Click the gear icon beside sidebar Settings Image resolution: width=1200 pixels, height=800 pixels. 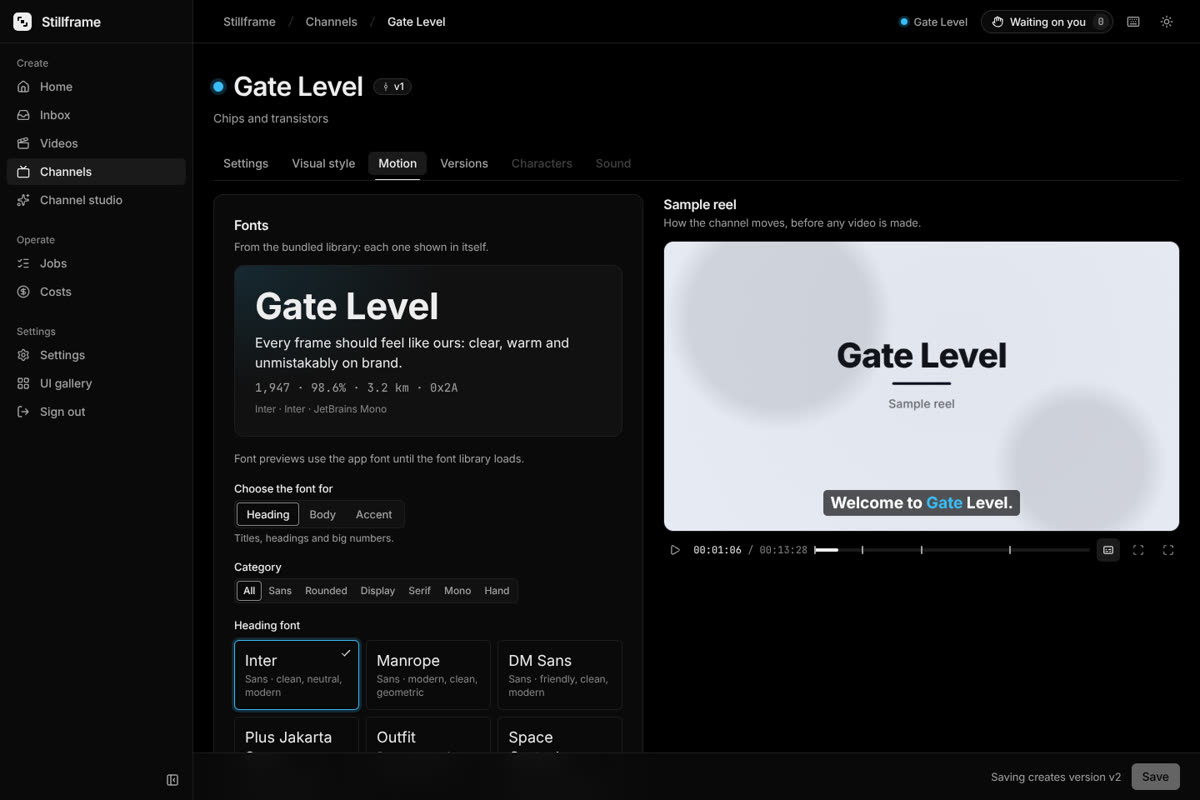(24, 355)
